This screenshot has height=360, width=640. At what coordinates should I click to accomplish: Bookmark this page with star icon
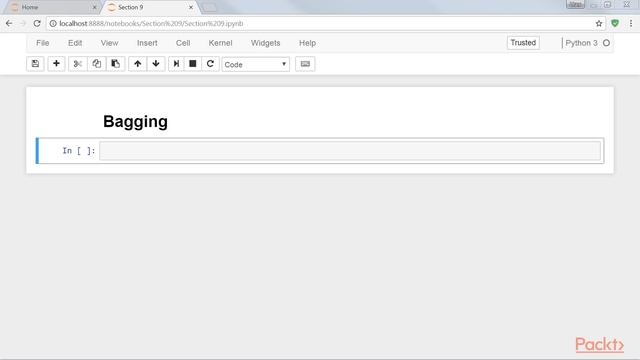pyautogui.click(x=599, y=24)
